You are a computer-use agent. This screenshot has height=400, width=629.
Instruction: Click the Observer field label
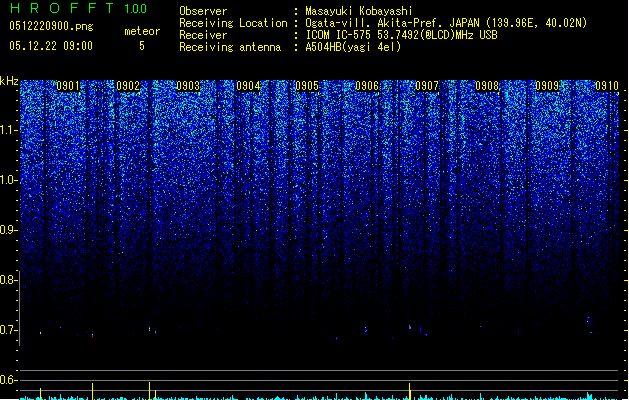(203, 11)
